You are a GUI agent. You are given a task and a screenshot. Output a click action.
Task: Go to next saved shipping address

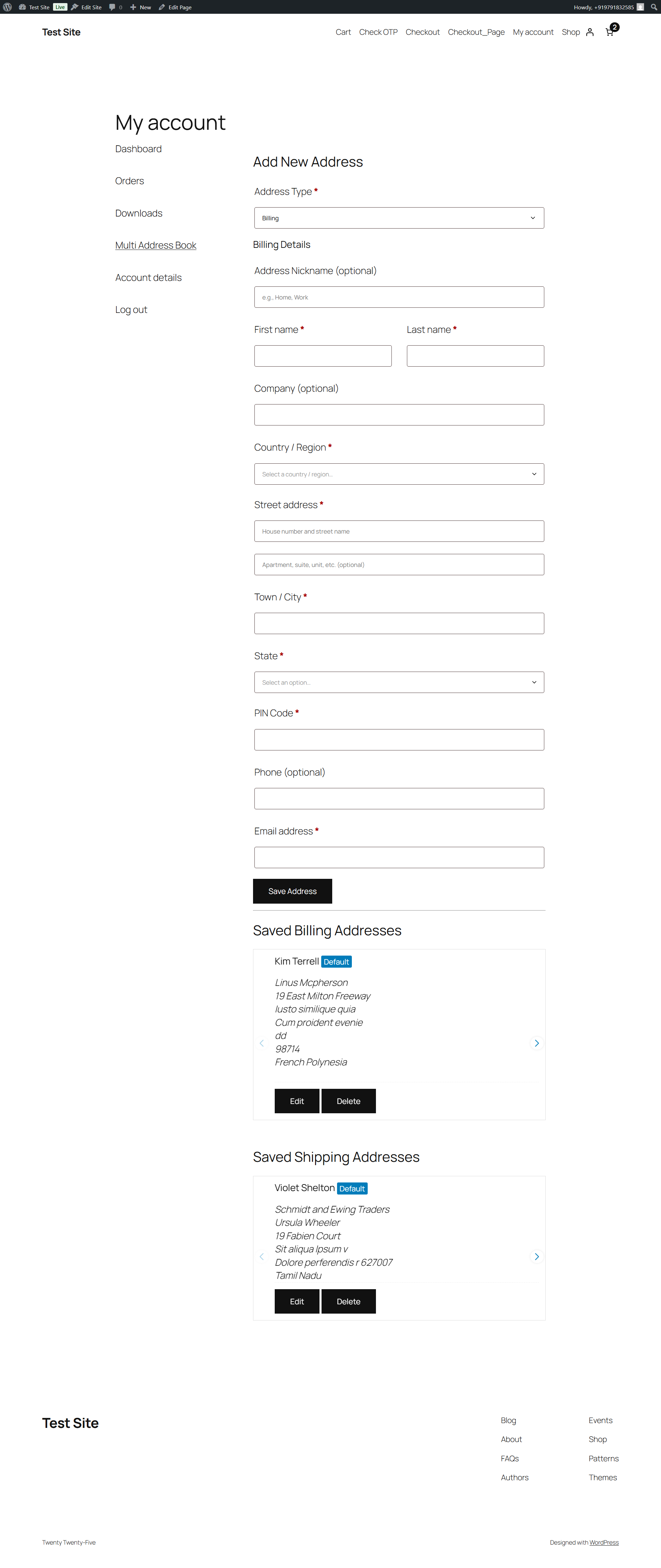click(x=536, y=1256)
